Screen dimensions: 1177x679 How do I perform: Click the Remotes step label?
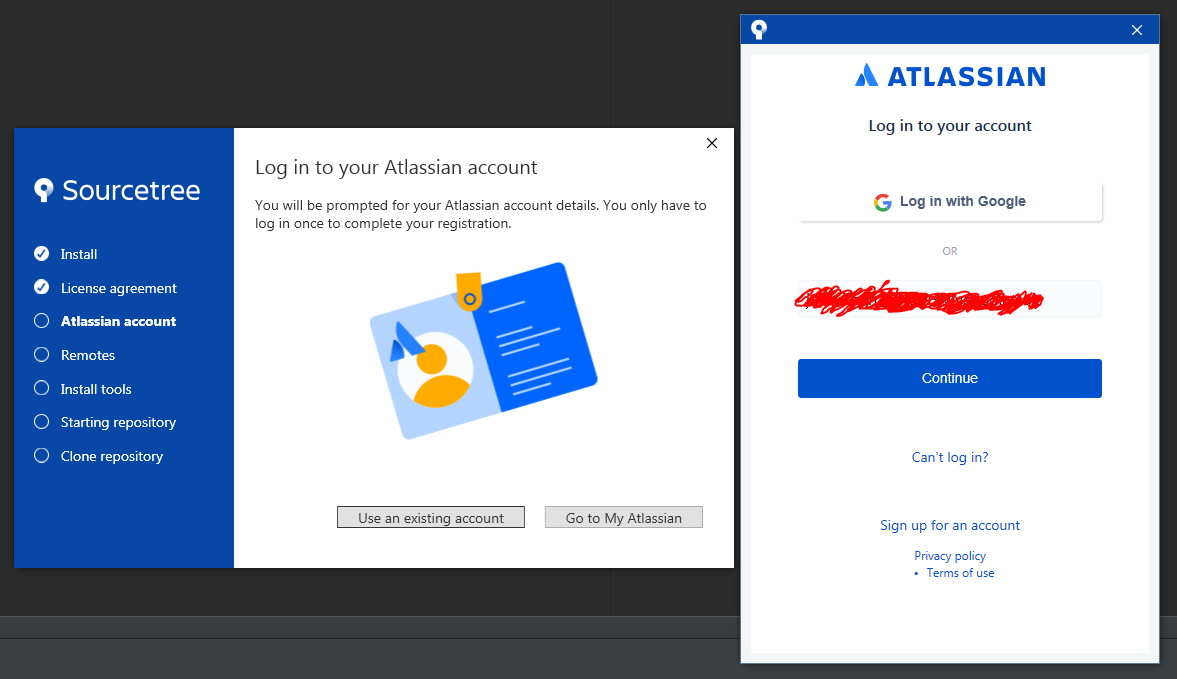(88, 355)
